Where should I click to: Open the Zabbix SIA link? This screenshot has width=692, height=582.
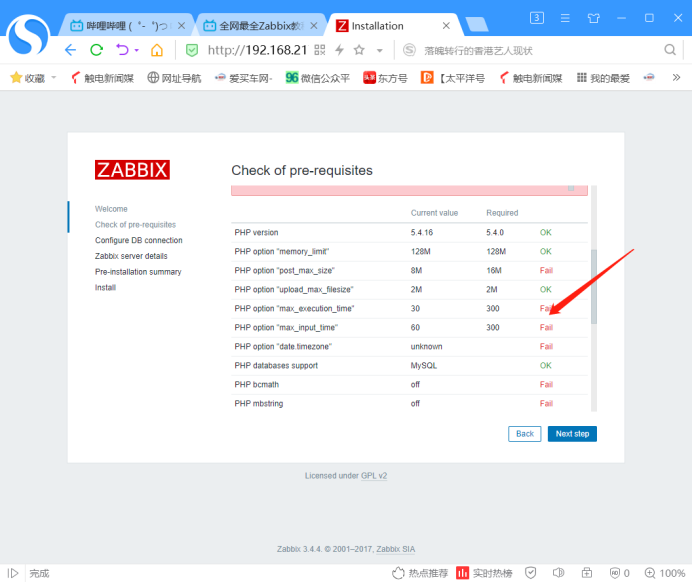tap(395, 549)
